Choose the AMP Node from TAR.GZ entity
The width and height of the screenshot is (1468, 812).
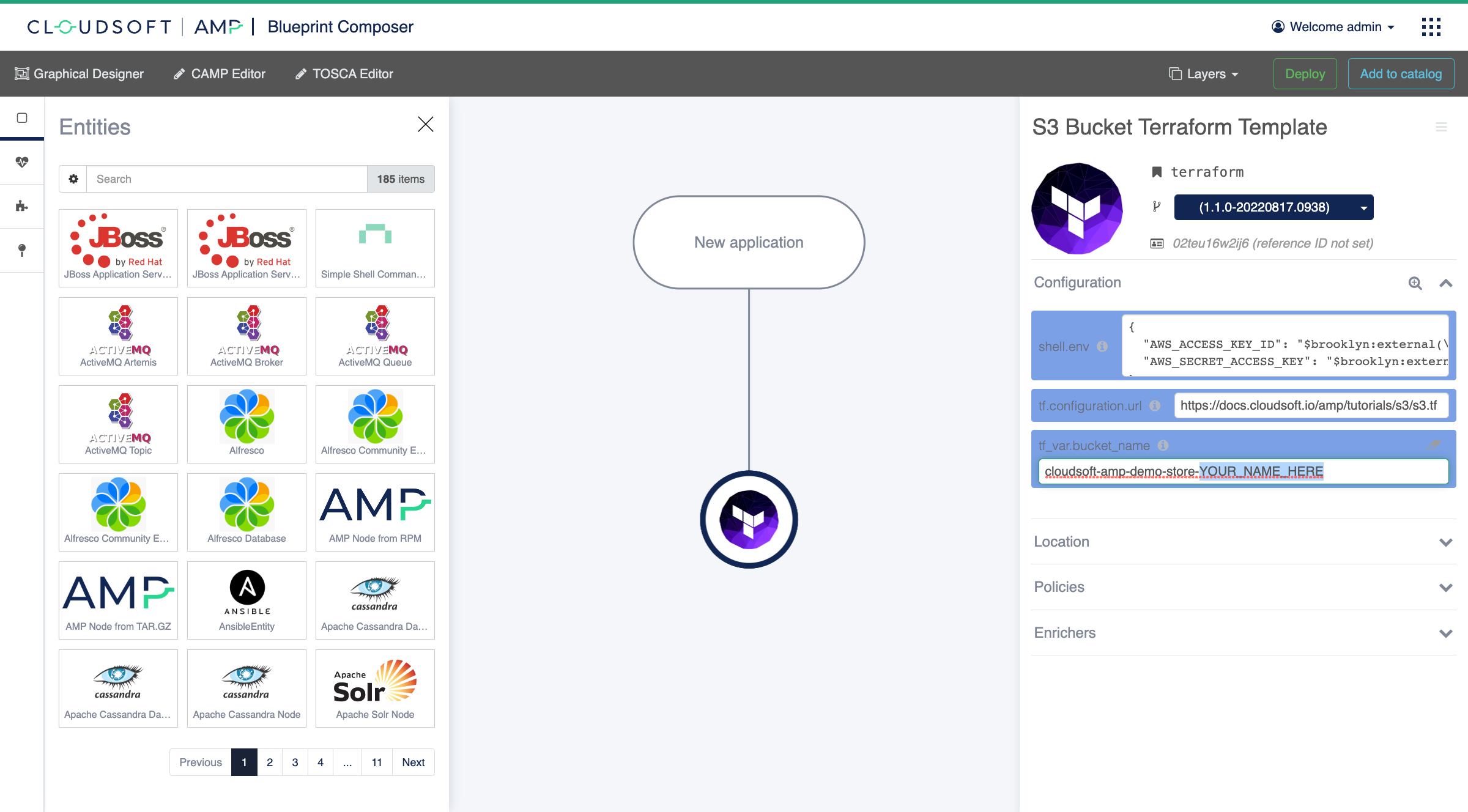coord(118,600)
